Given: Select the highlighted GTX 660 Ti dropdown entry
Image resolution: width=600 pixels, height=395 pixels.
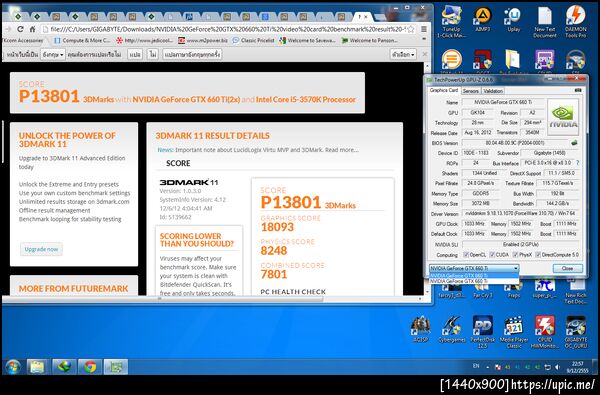Looking at the screenshot, I should tap(474, 275).
